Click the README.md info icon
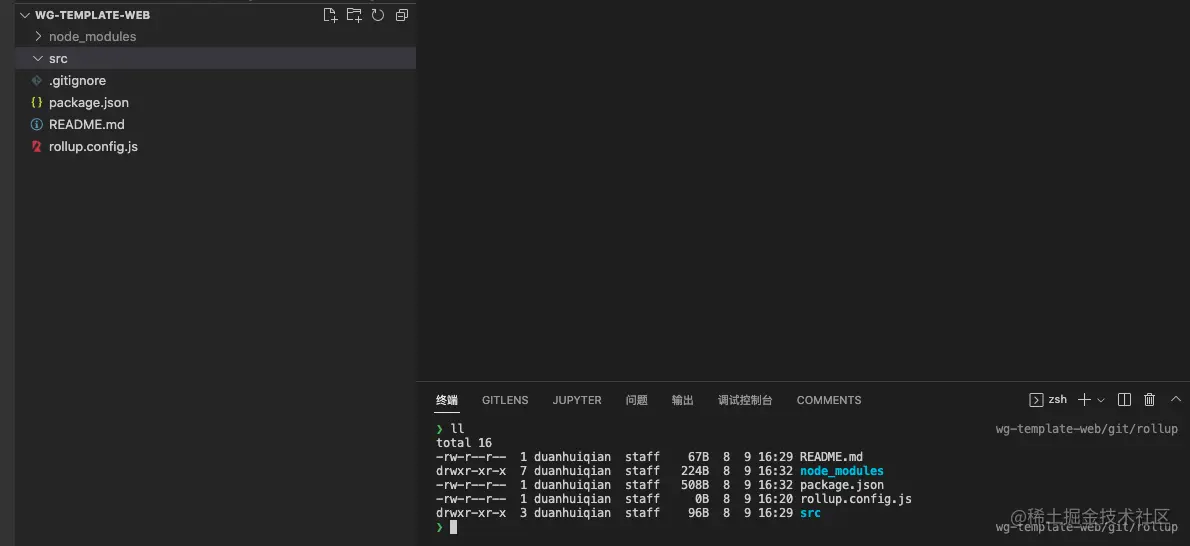This screenshot has width=1190, height=546. [36, 125]
